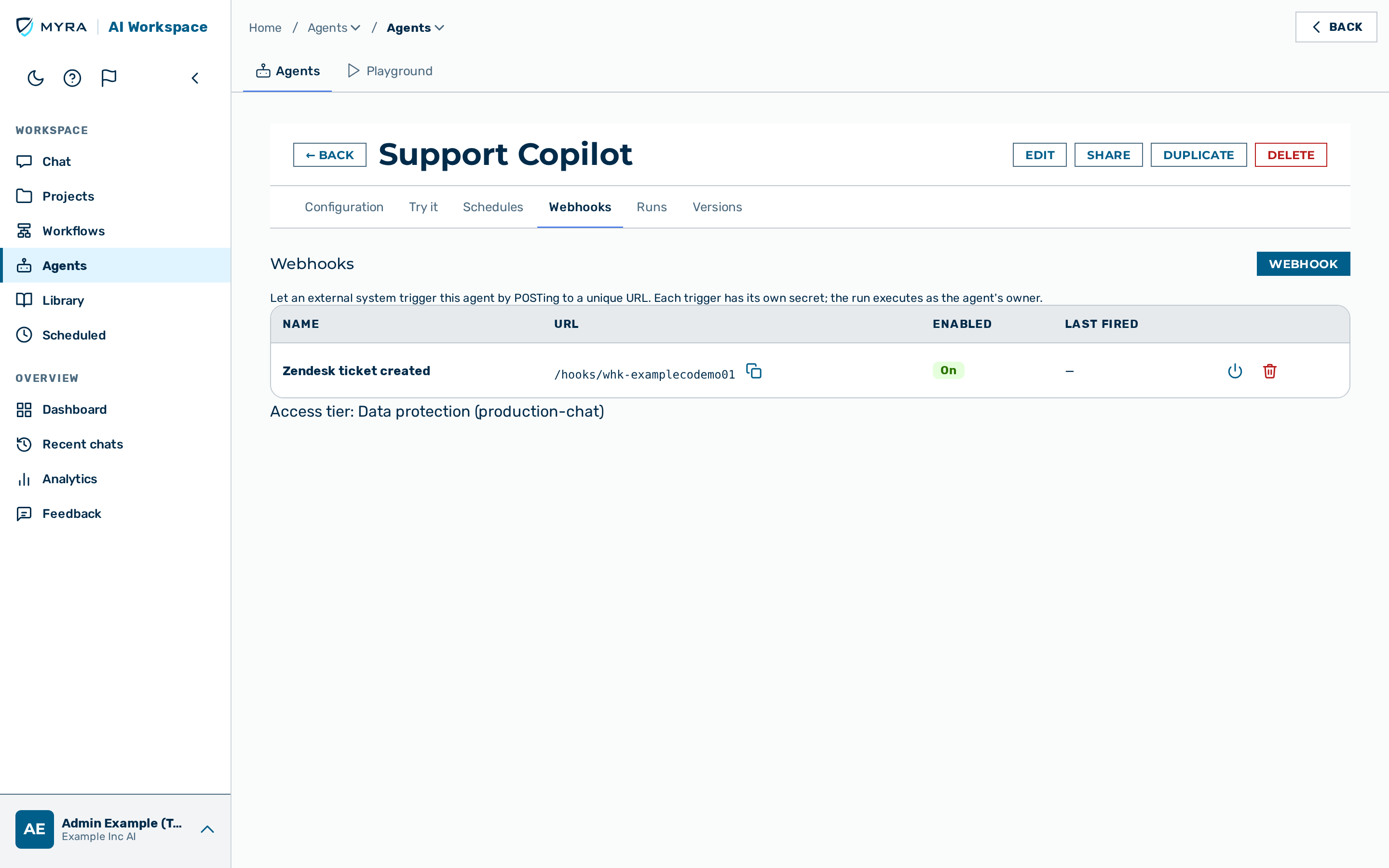Collapse the sidebar with the chevron

195,78
